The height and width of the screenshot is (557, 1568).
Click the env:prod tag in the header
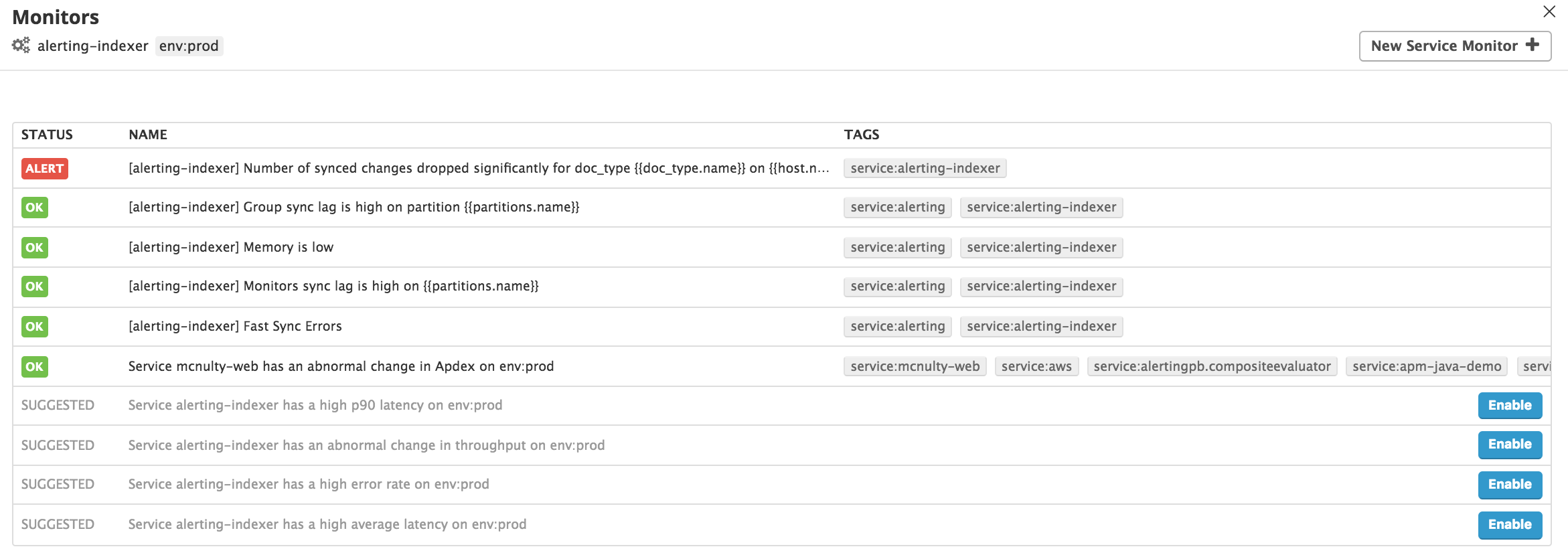point(189,46)
